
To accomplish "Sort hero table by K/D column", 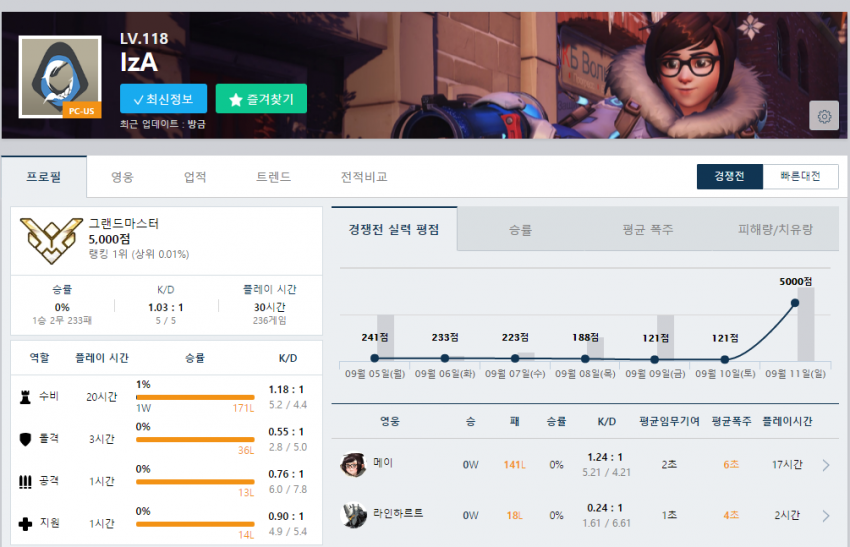I will (606, 421).
